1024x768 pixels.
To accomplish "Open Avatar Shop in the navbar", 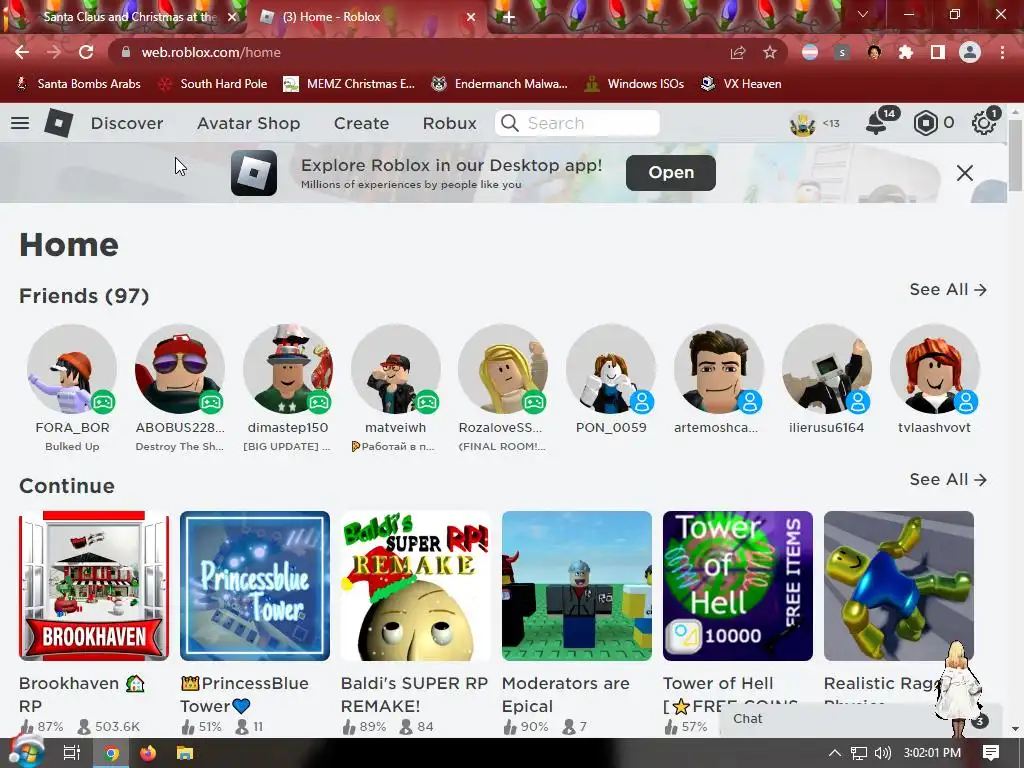I will (249, 123).
